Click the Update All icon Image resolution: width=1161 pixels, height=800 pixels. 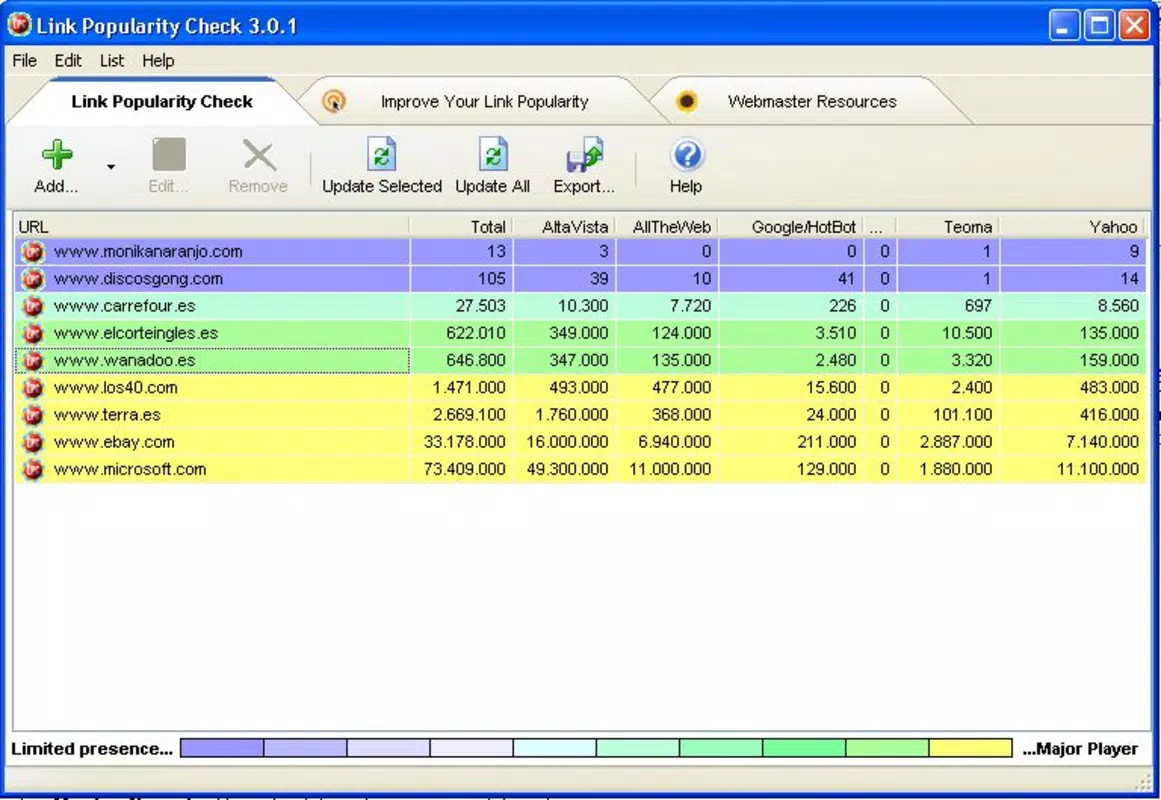[492, 154]
